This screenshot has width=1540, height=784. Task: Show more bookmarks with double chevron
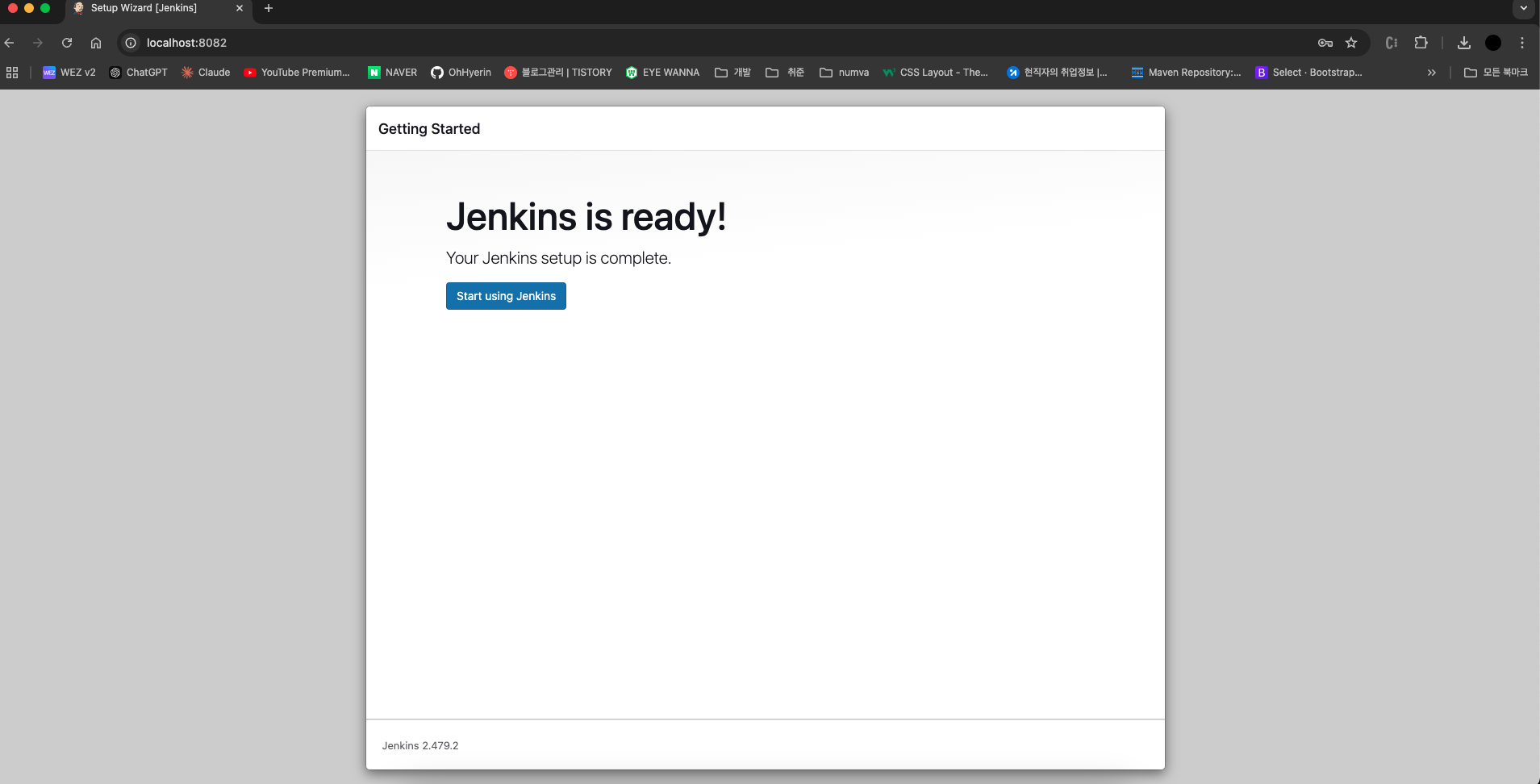[1432, 73]
